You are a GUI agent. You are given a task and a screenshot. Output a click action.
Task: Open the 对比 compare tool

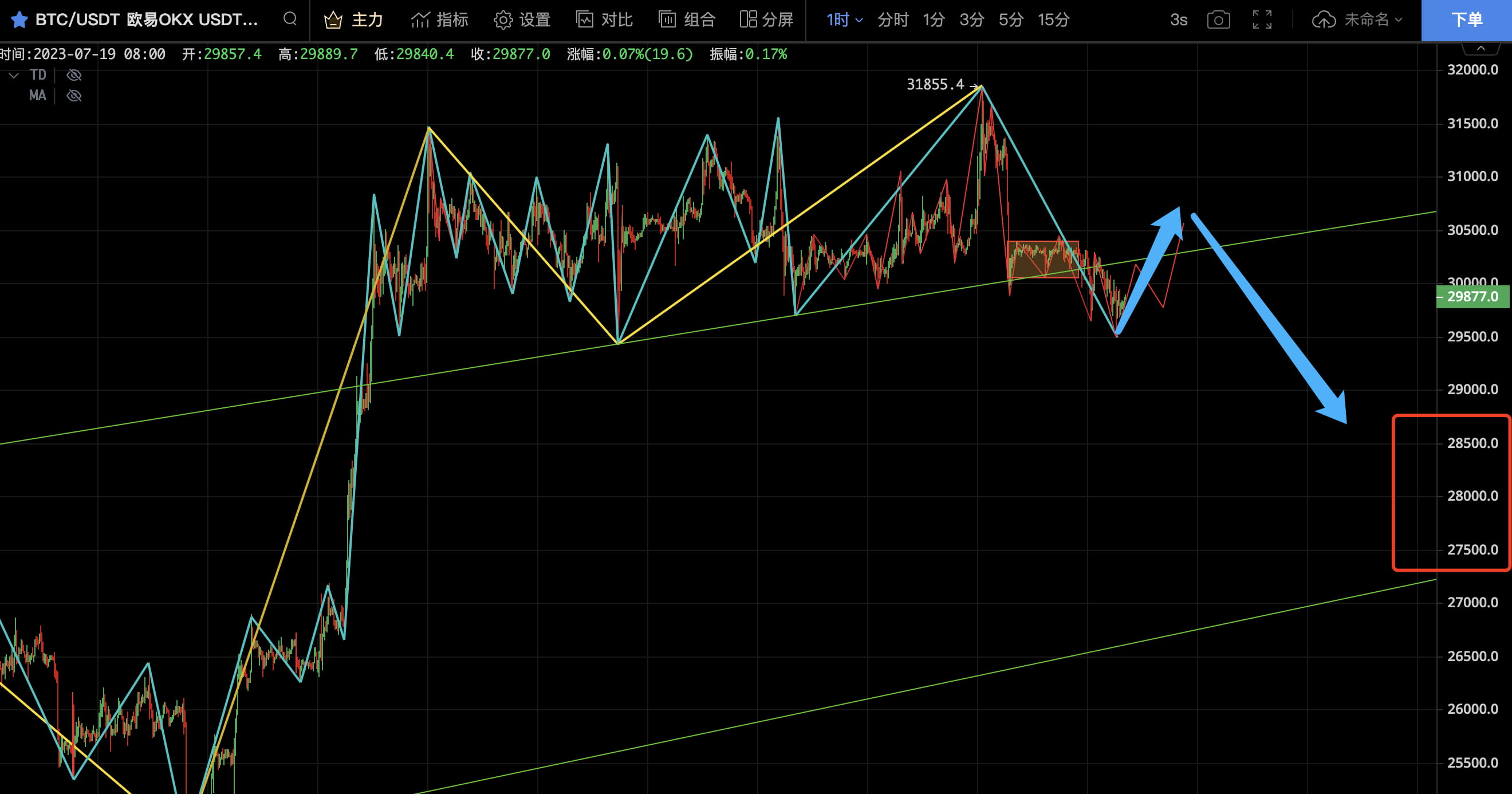coord(605,20)
